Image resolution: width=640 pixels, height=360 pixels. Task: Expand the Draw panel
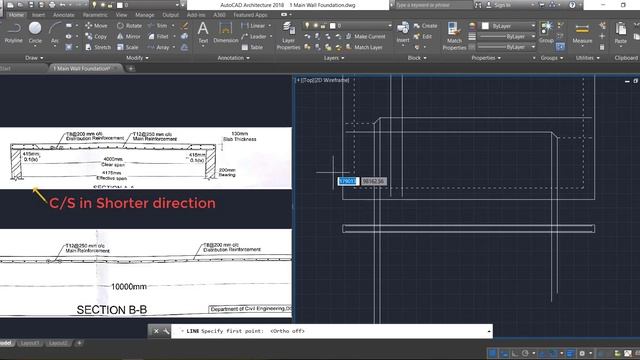click(x=34, y=58)
